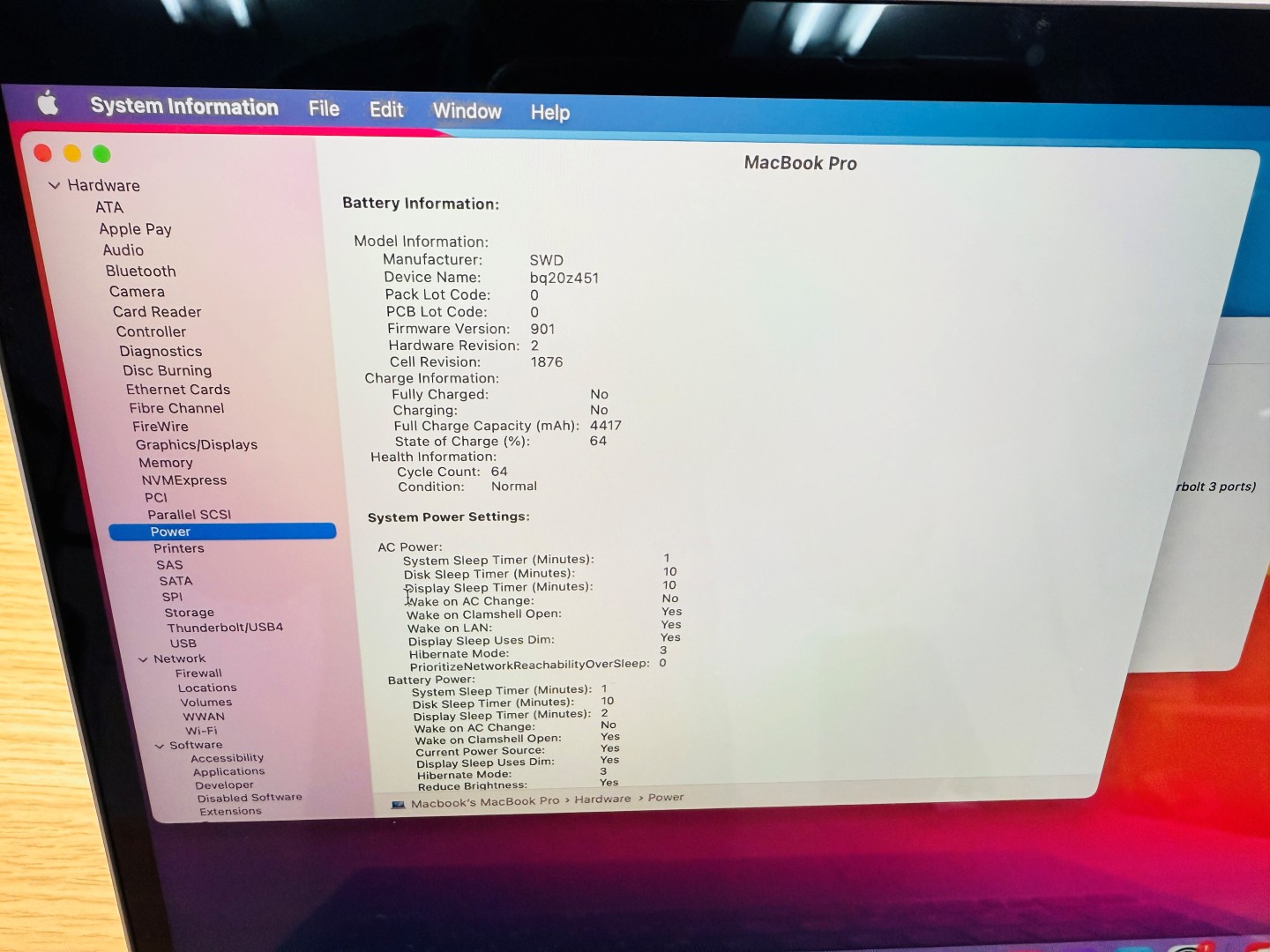Select Extensions under Software
This screenshot has width=1270, height=952.
[x=230, y=812]
